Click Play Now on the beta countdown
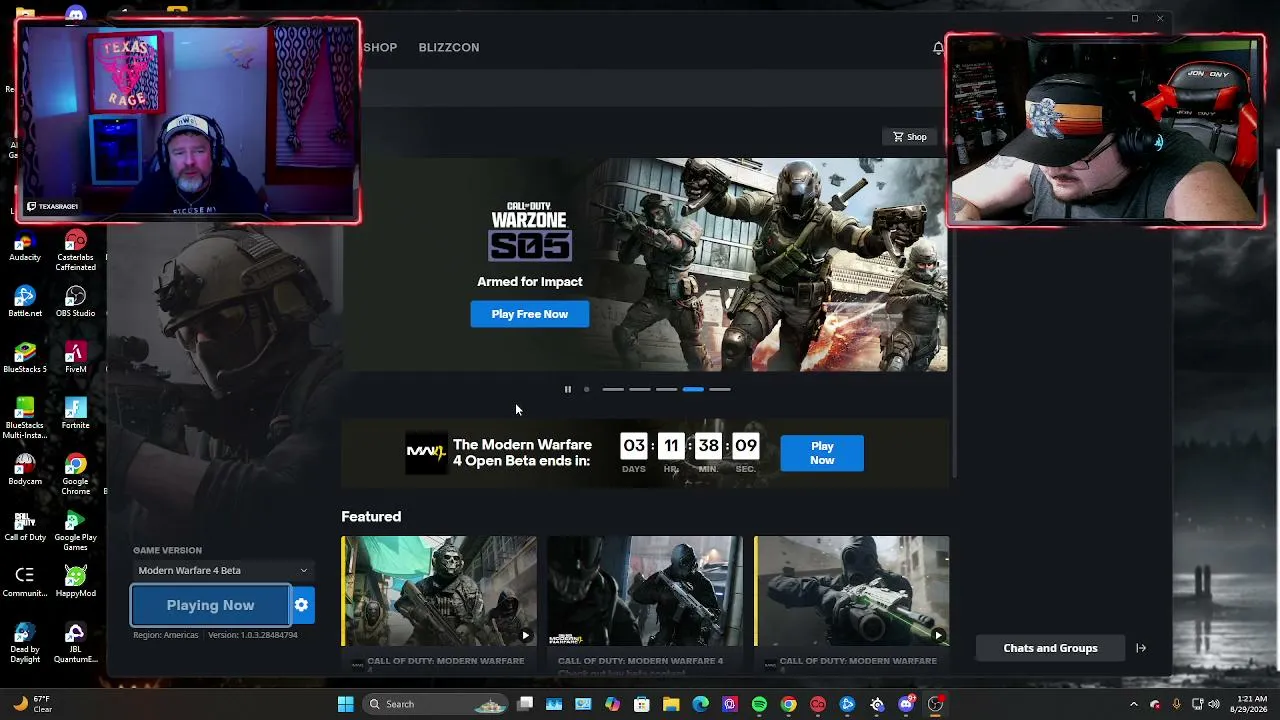This screenshot has height=720, width=1280. point(822,453)
